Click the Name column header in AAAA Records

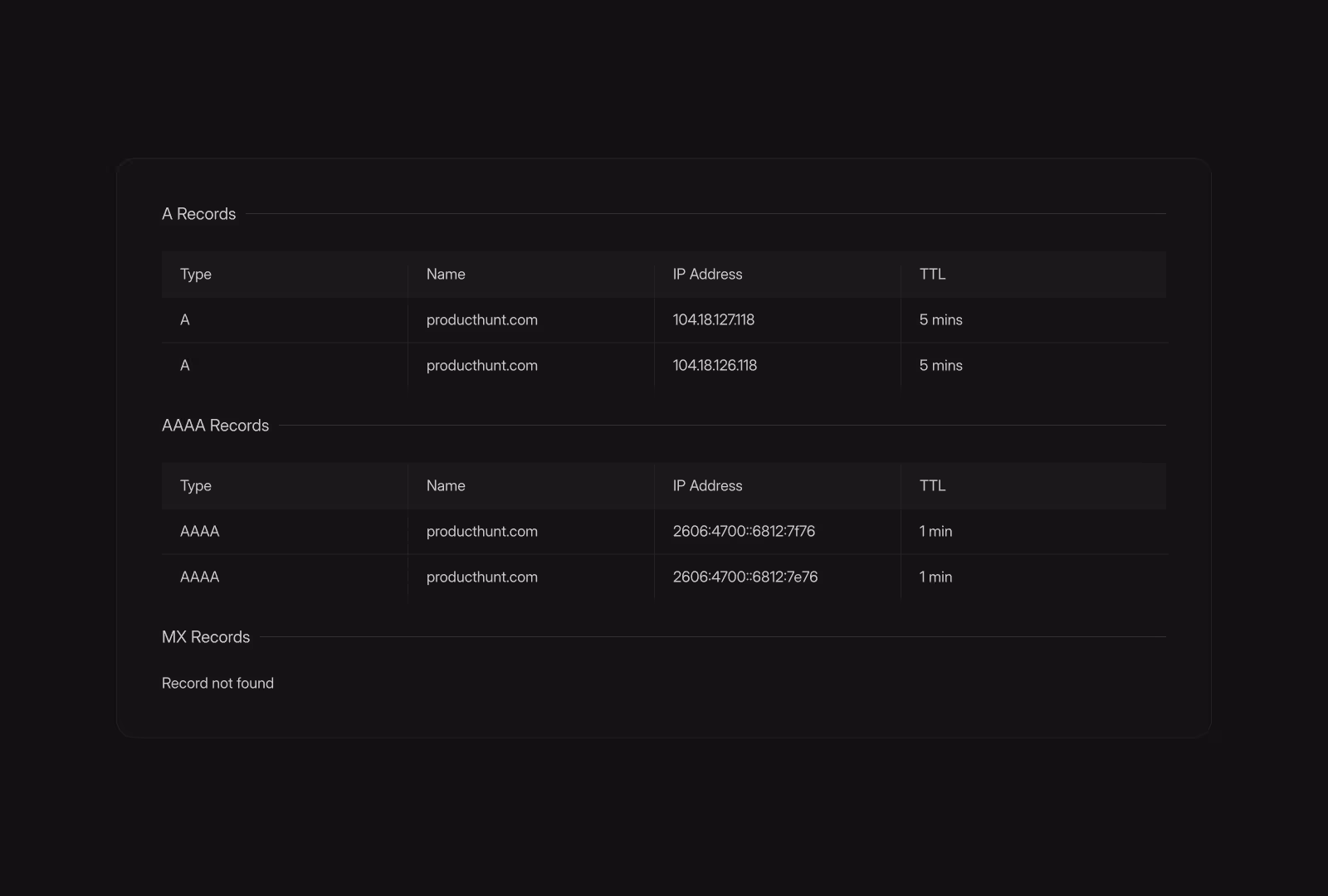(445, 485)
